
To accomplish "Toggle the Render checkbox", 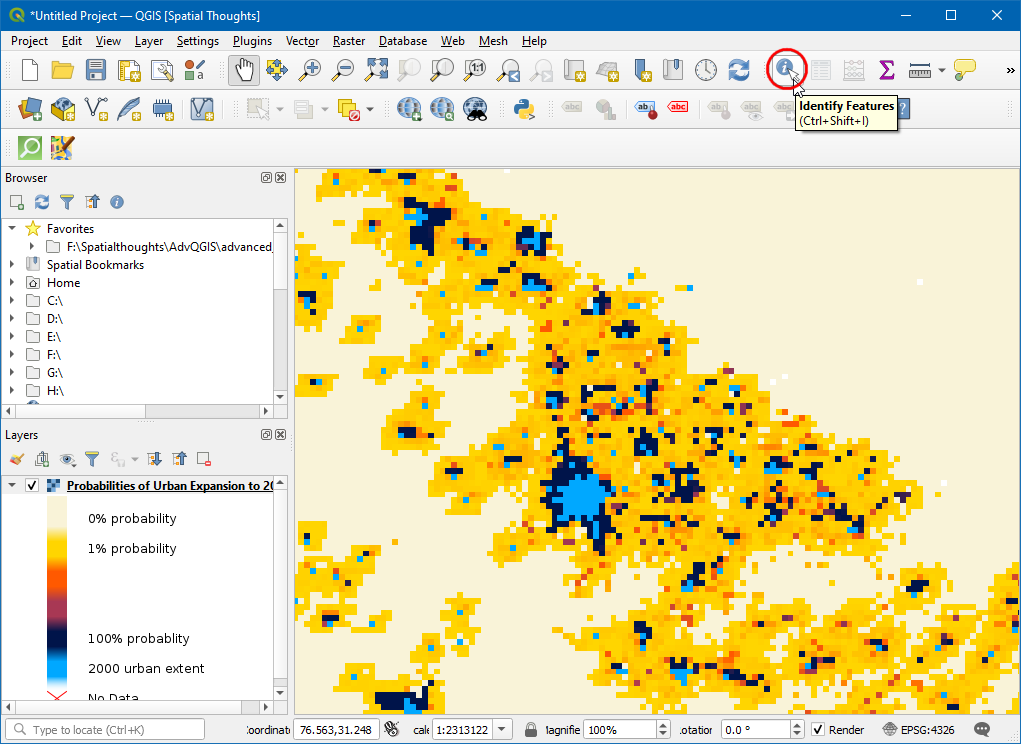I will (x=818, y=729).
